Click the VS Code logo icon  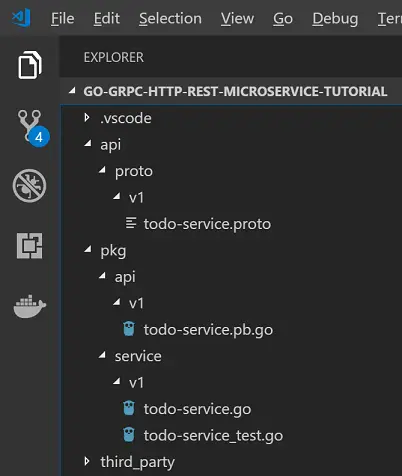tap(21, 18)
